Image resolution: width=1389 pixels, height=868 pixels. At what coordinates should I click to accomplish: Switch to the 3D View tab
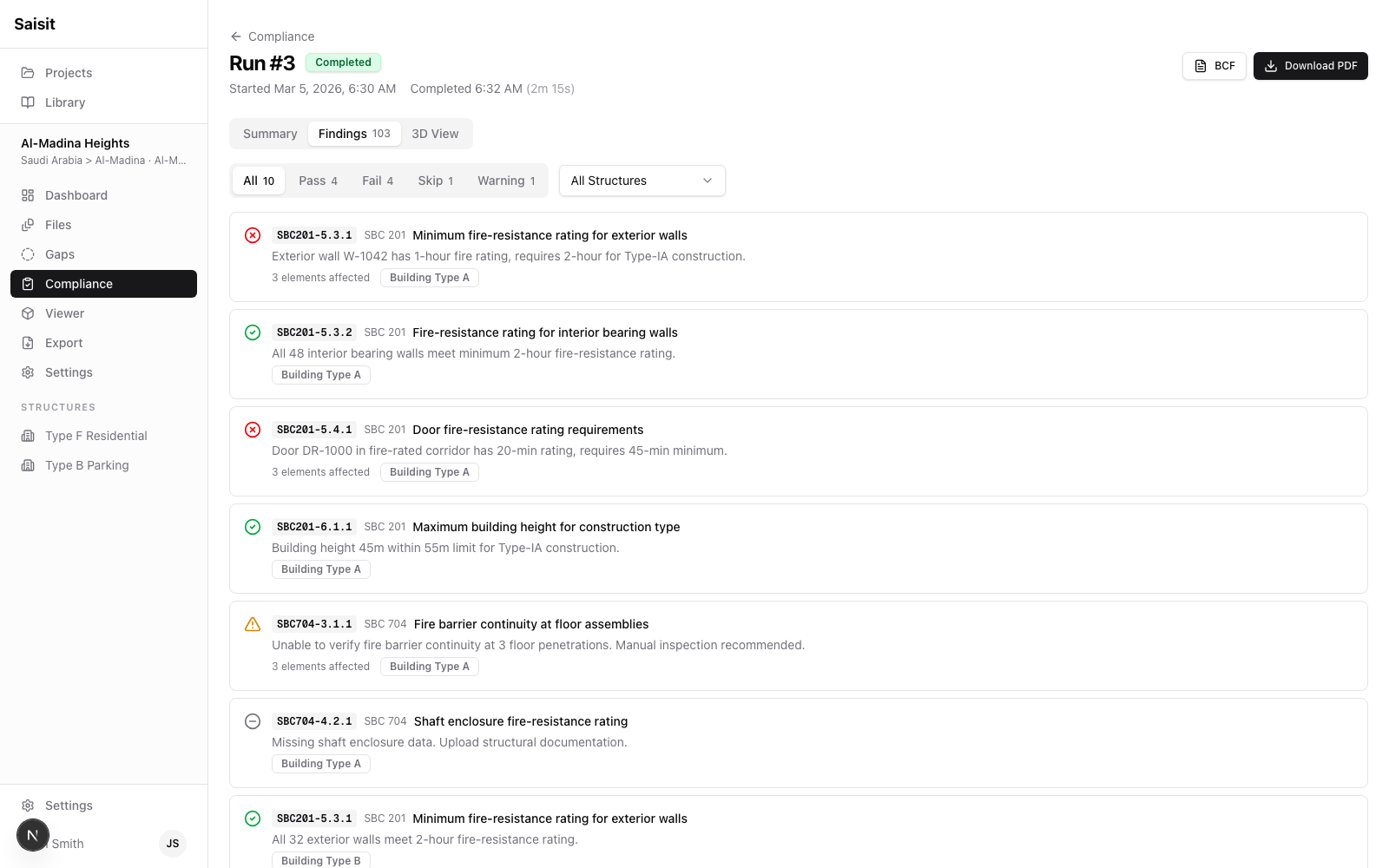(435, 134)
